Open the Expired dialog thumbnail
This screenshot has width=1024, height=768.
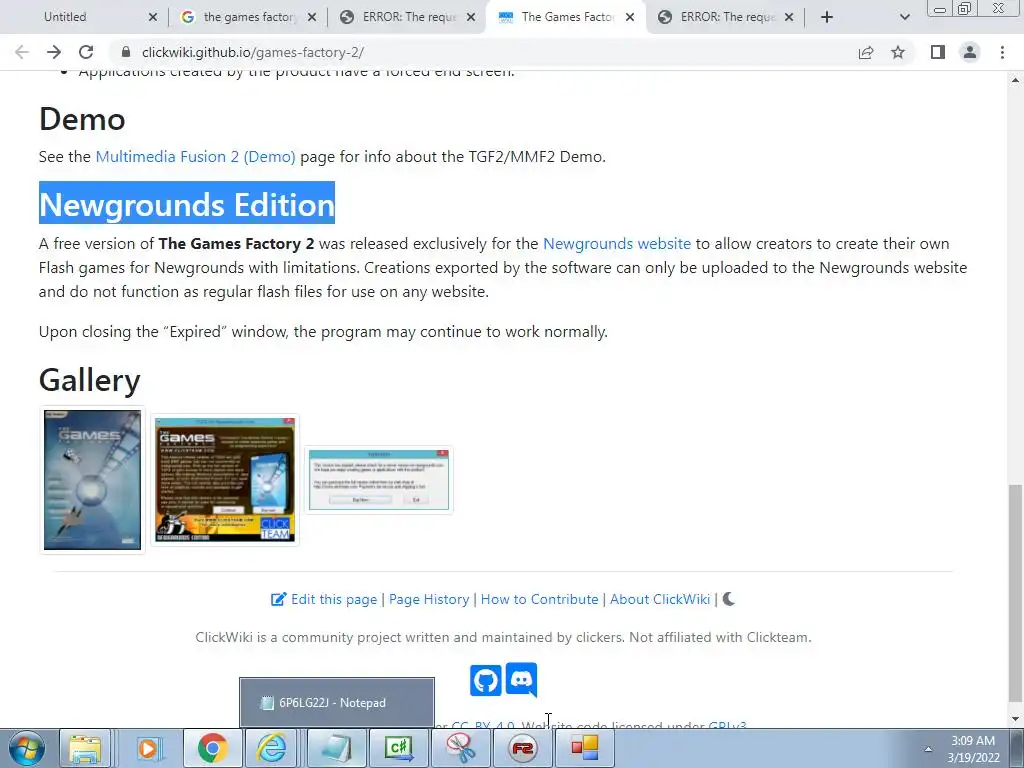[379, 480]
